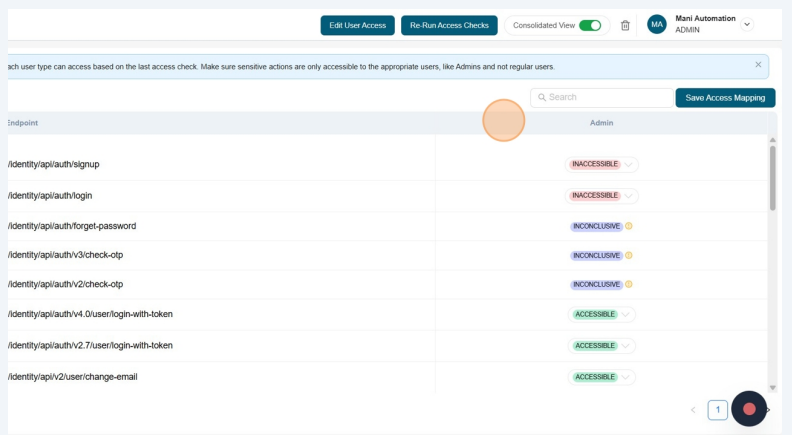
Task: Expand signup endpoint access status dropdown
Action: coord(629,165)
